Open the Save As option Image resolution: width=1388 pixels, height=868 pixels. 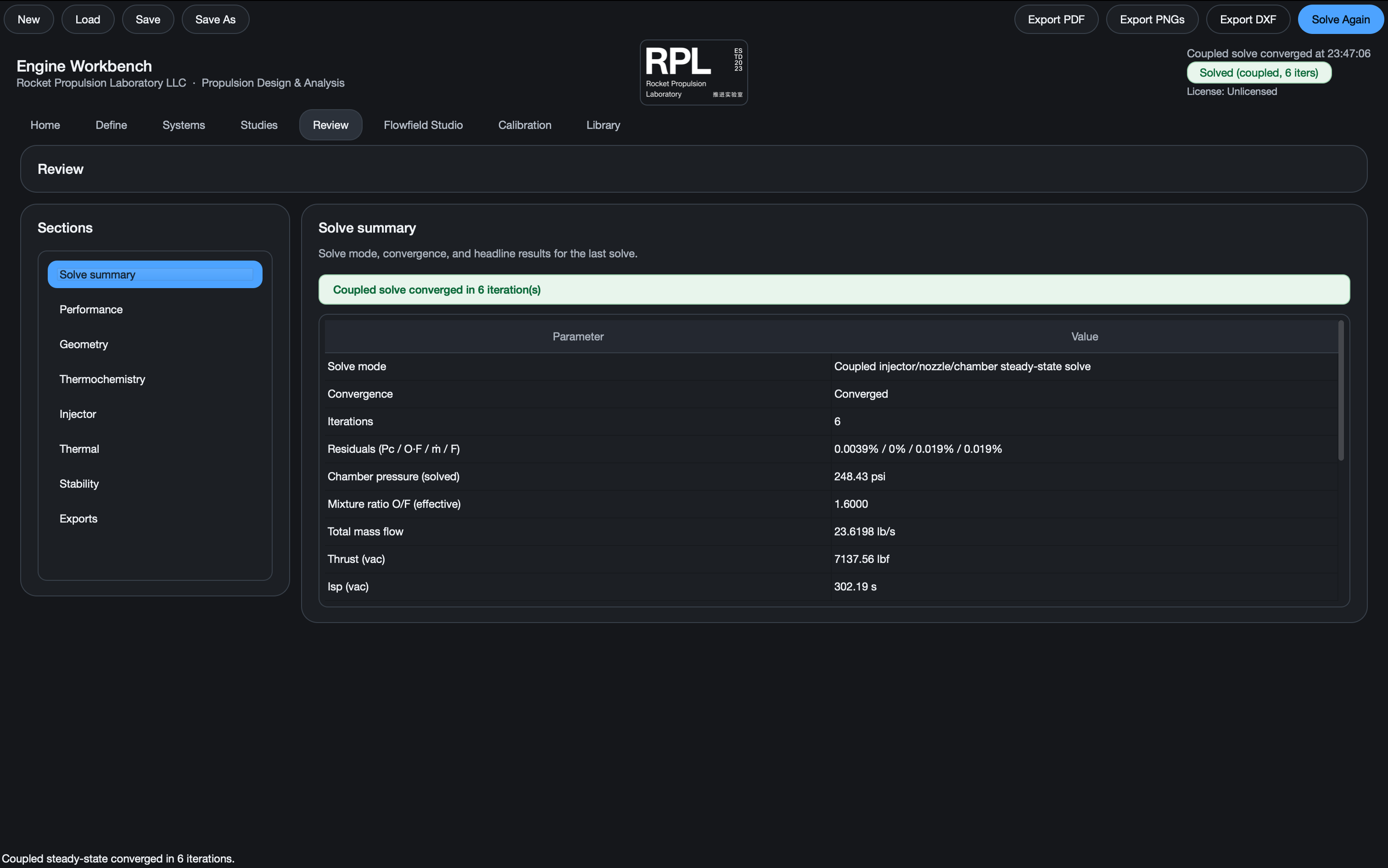pos(215,20)
